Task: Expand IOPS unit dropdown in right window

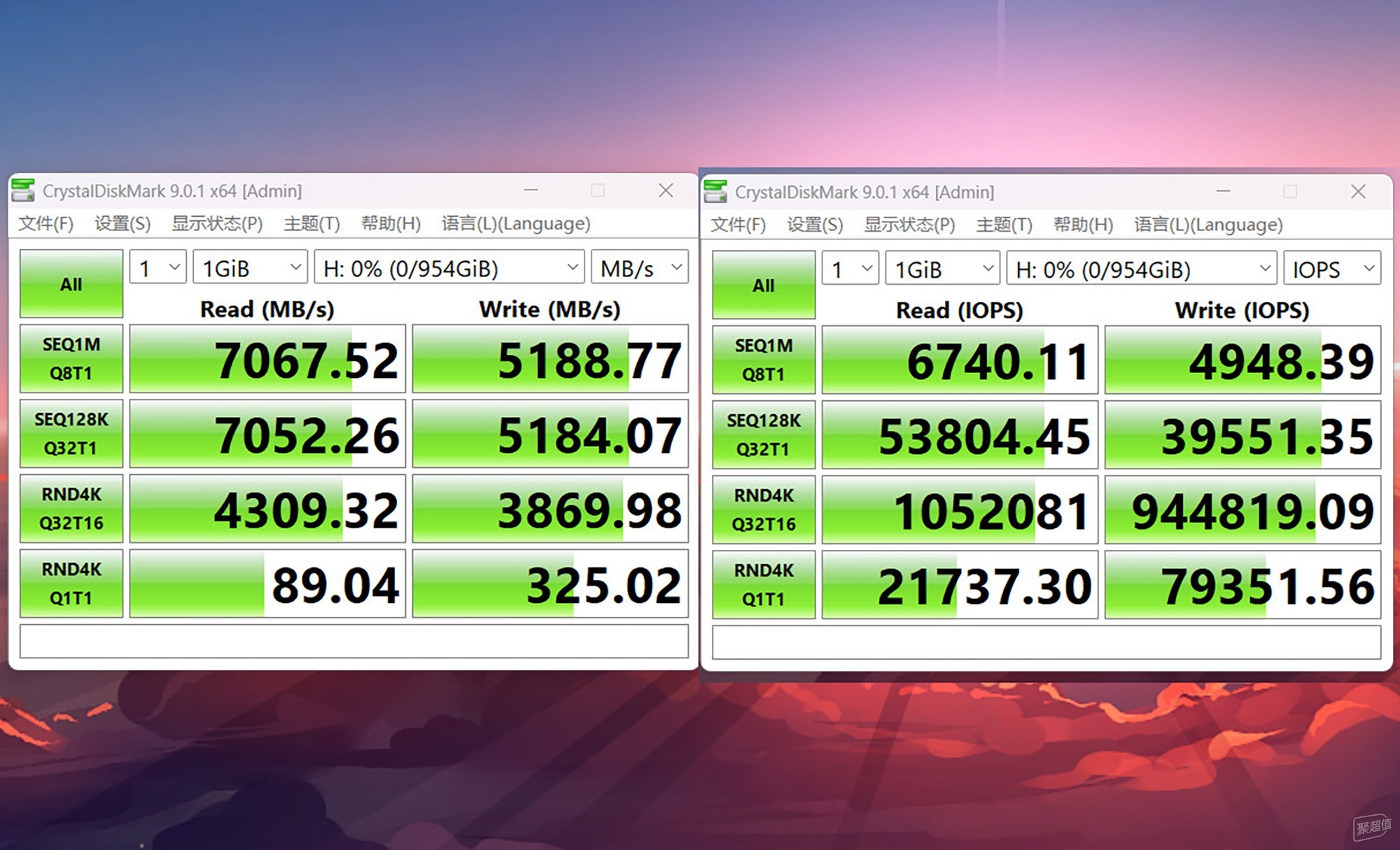Action: (x=1332, y=269)
